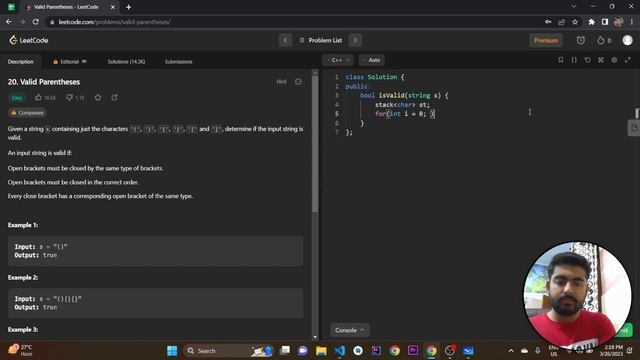Viewport: 640px width, 360px height.
Task: Open the C++ language dropdown
Action: 338,60
